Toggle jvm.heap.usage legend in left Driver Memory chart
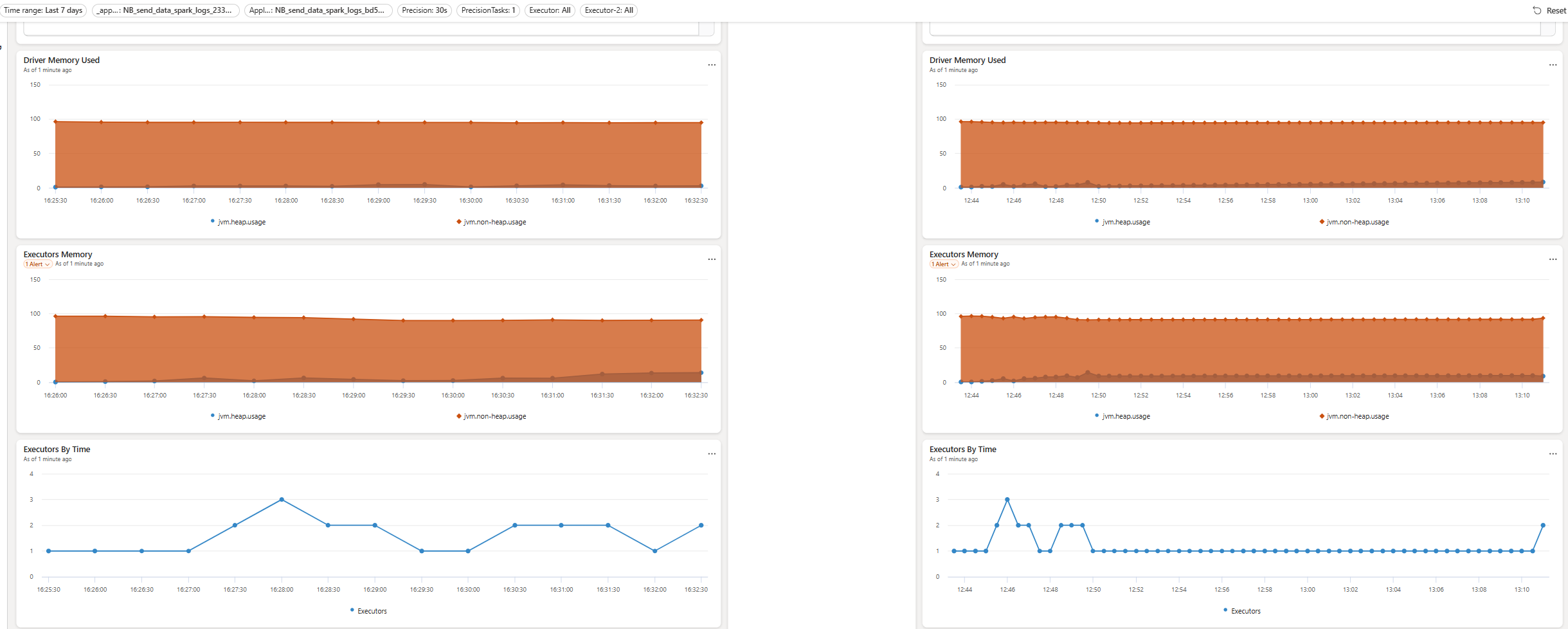 click(x=238, y=222)
